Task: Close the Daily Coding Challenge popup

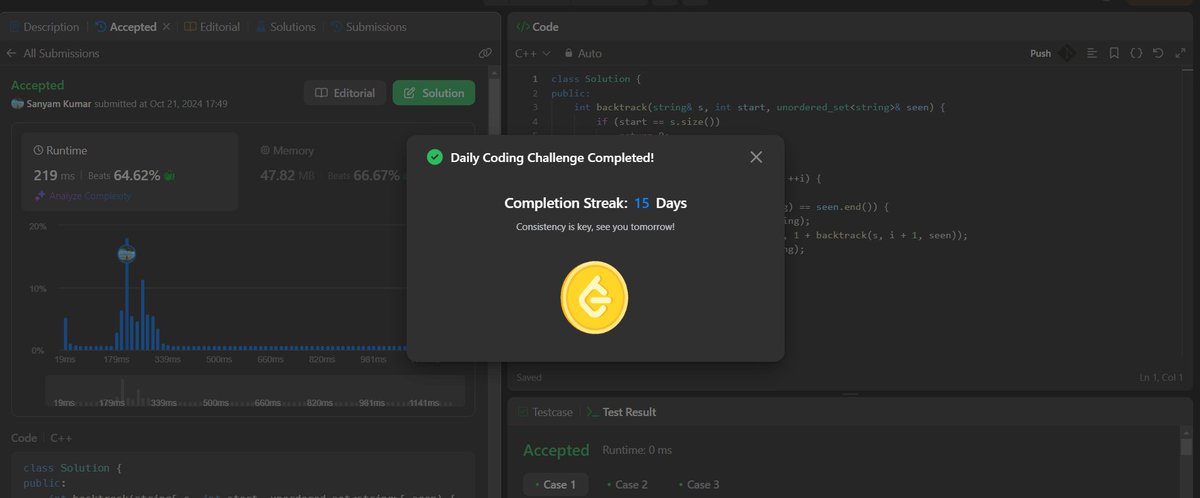Action: point(756,157)
